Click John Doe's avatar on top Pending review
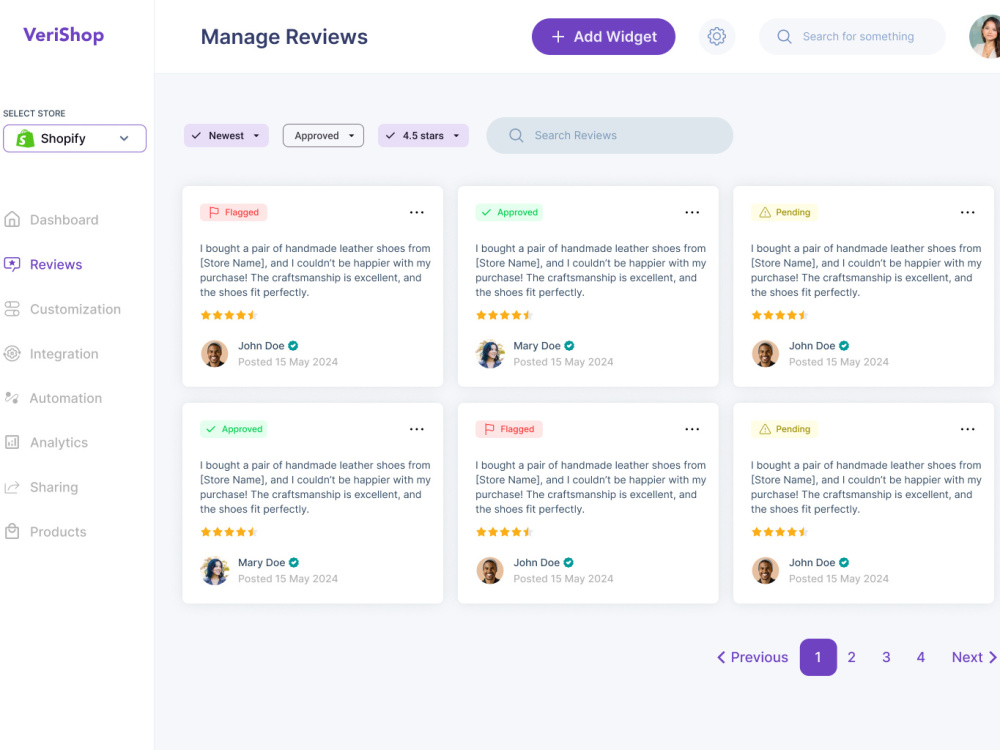Screen dimensions: 1000x750 [765, 353]
